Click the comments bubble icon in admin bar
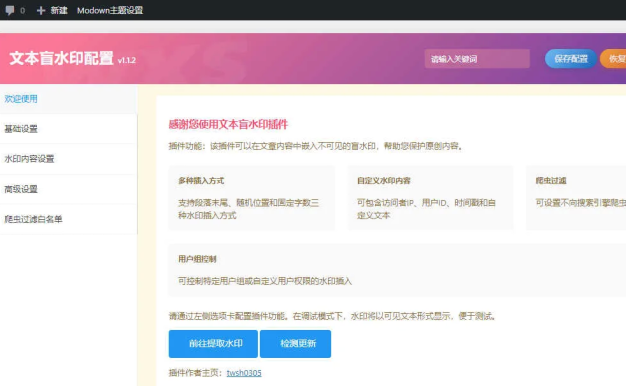This screenshot has width=626, height=386. [10, 10]
